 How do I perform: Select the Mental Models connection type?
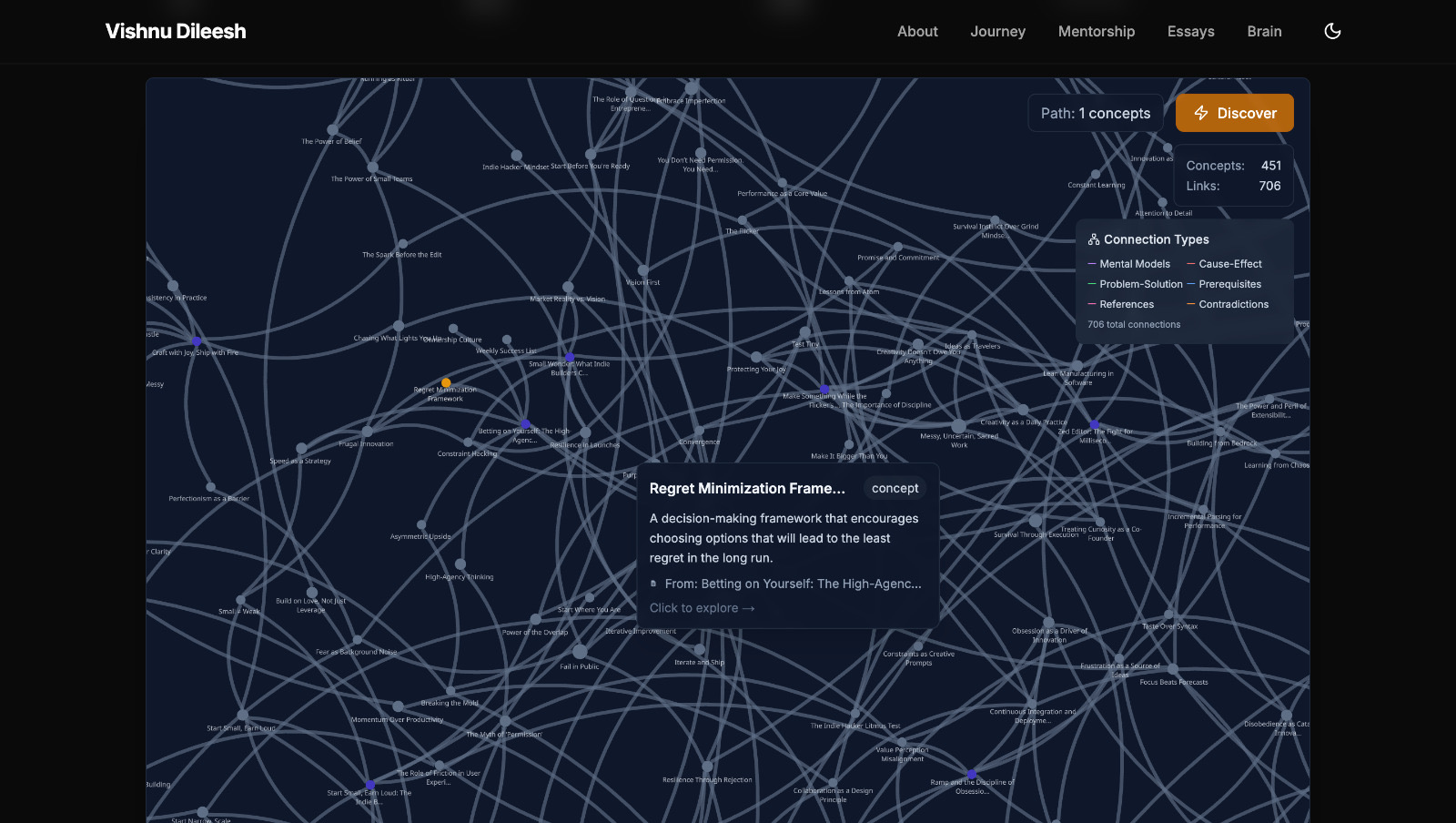click(x=1134, y=264)
